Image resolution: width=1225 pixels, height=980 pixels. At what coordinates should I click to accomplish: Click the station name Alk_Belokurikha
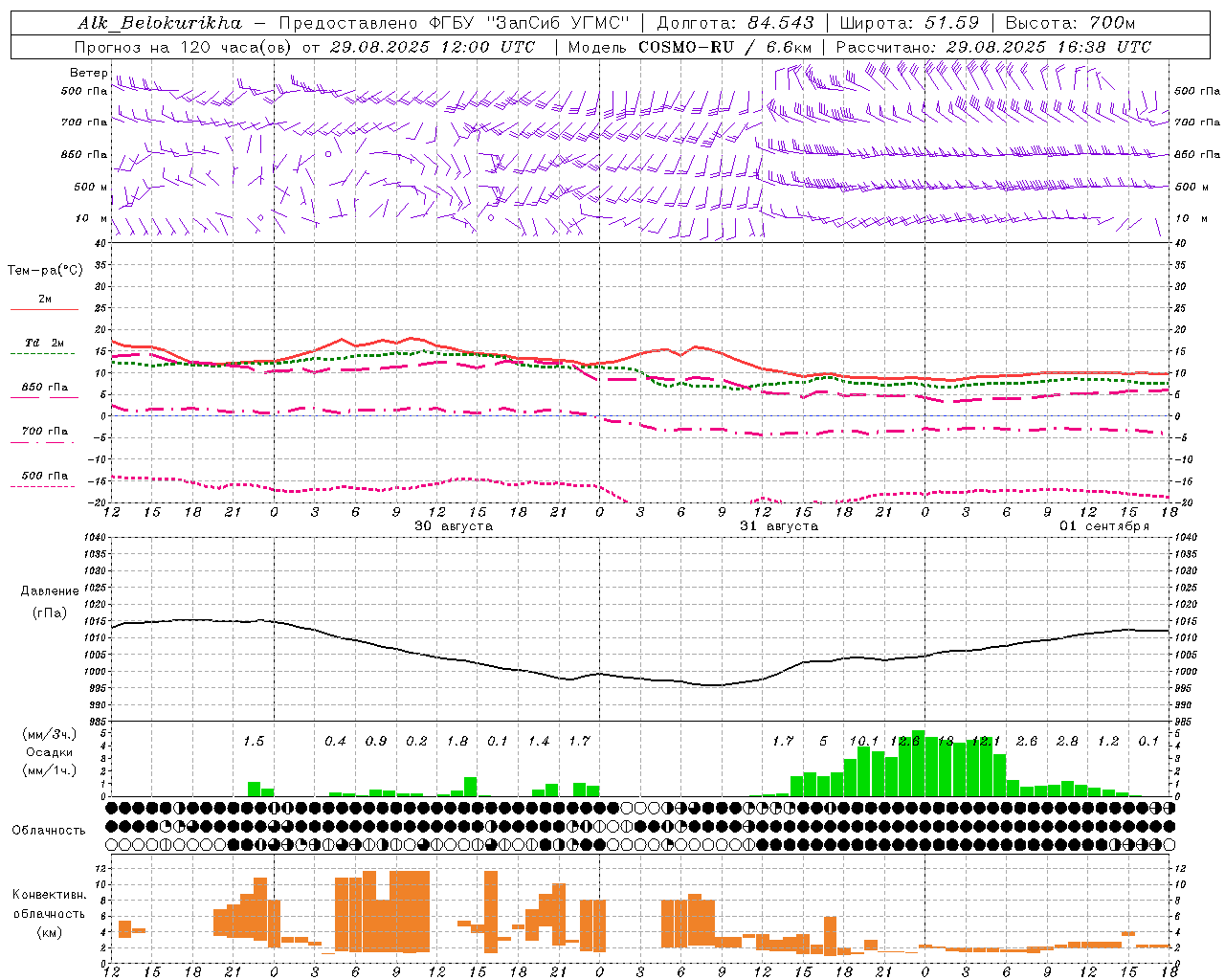160,23
